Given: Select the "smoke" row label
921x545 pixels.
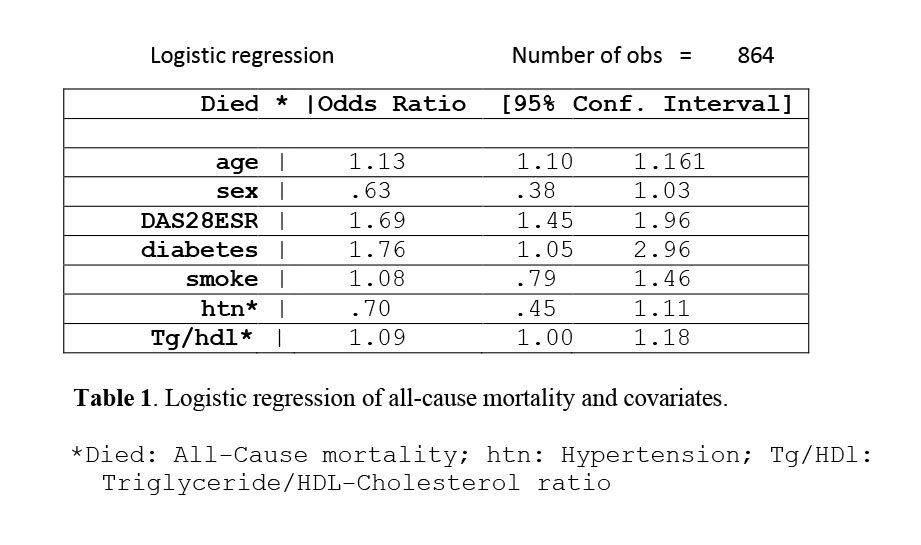Looking at the screenshot, I should click(x=222, y=279).
